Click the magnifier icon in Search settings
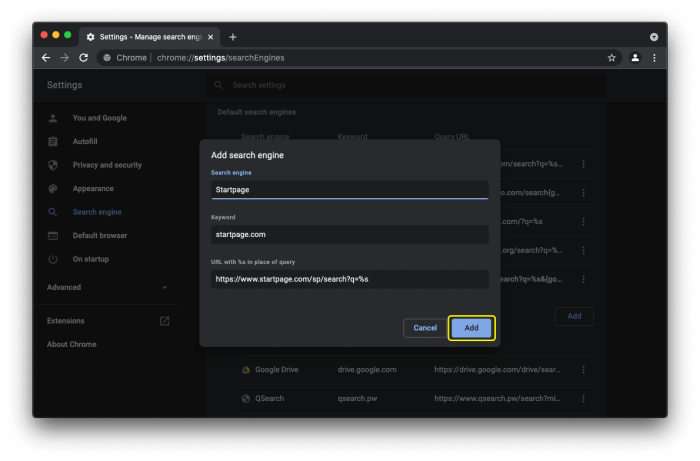Viewport: 700px width, 461px height. [218, 85]
